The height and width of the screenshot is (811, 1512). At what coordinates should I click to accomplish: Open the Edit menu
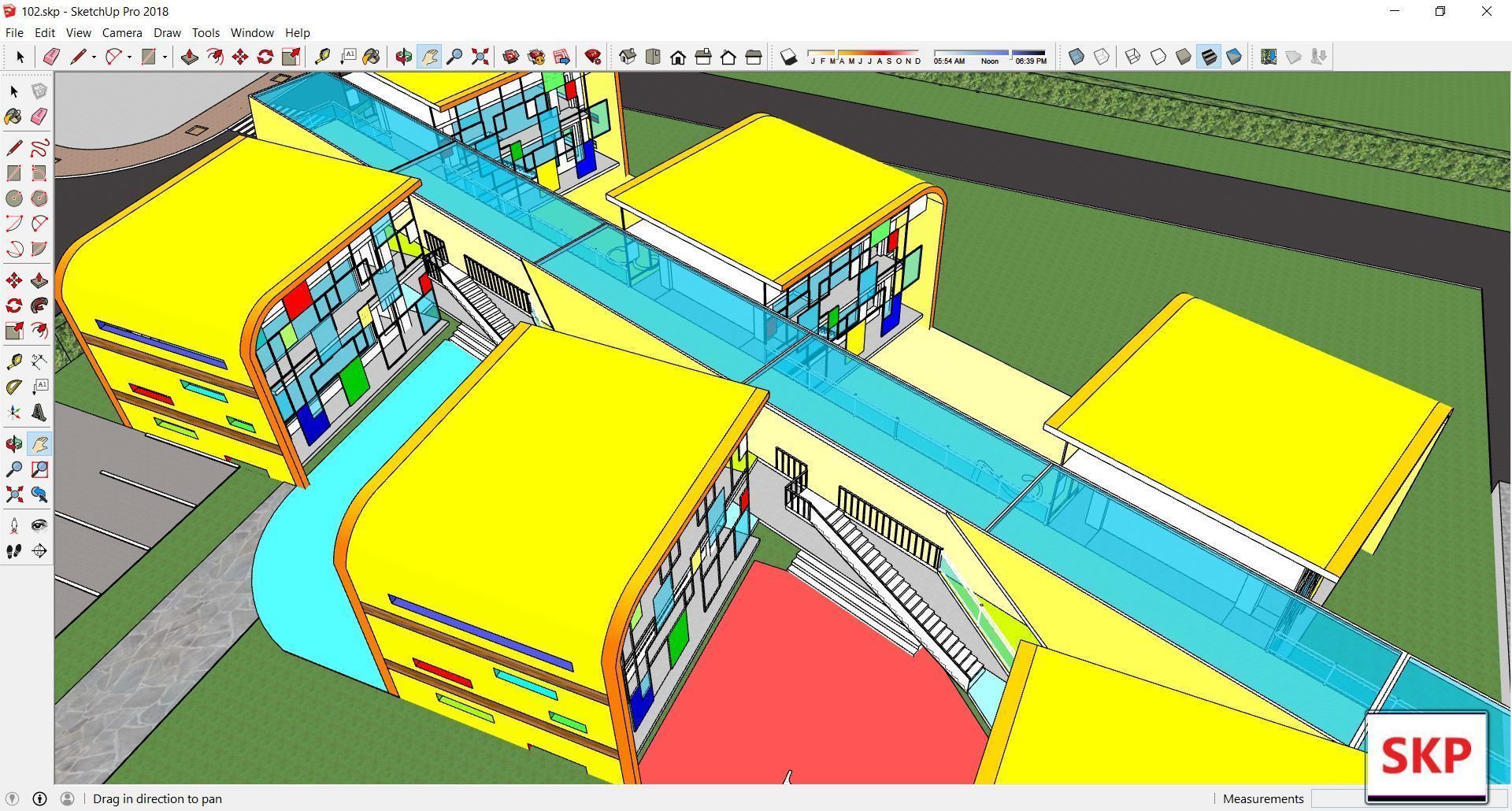[x=45, y=33]
